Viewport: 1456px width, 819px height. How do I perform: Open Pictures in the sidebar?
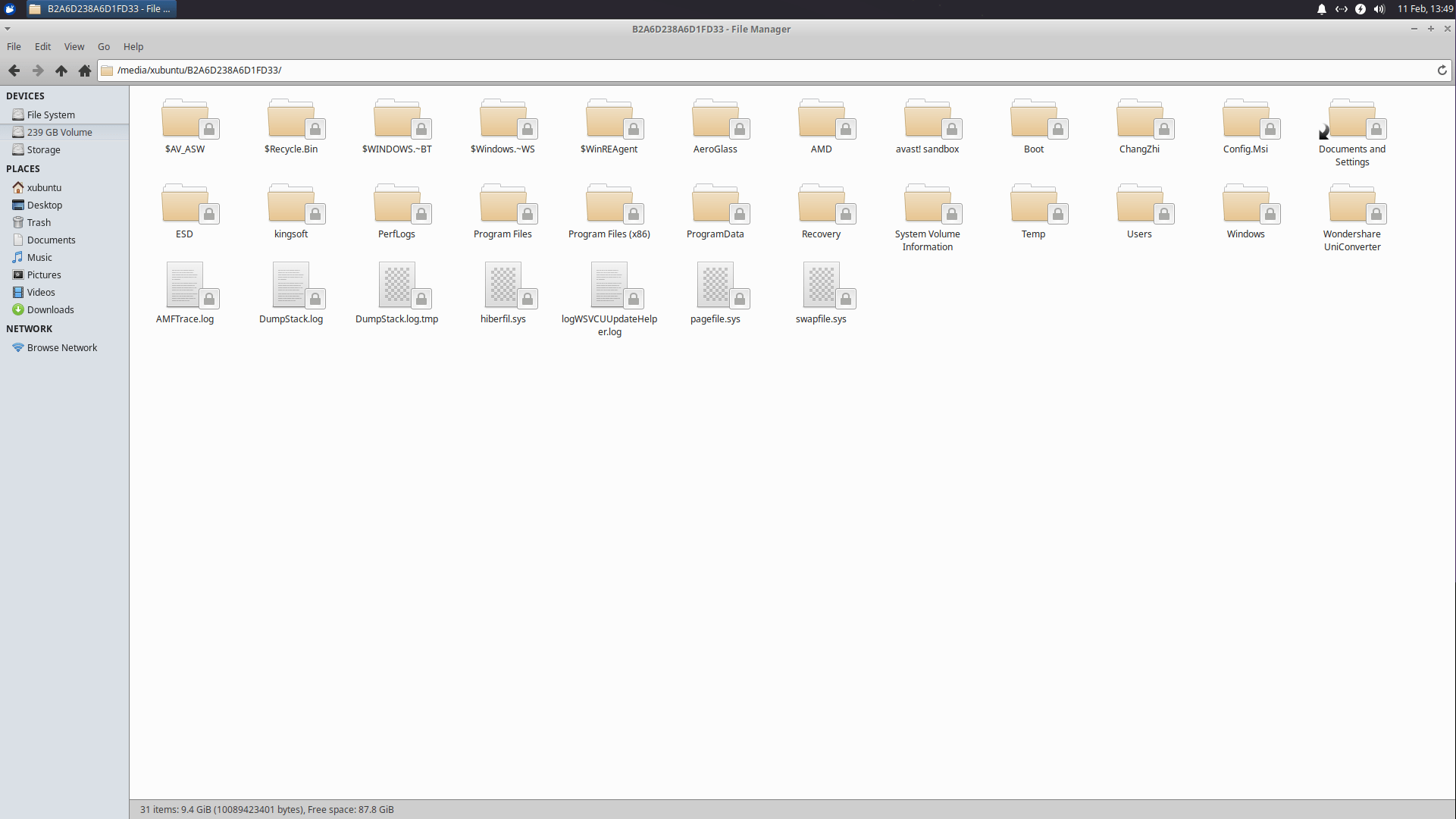64,275
